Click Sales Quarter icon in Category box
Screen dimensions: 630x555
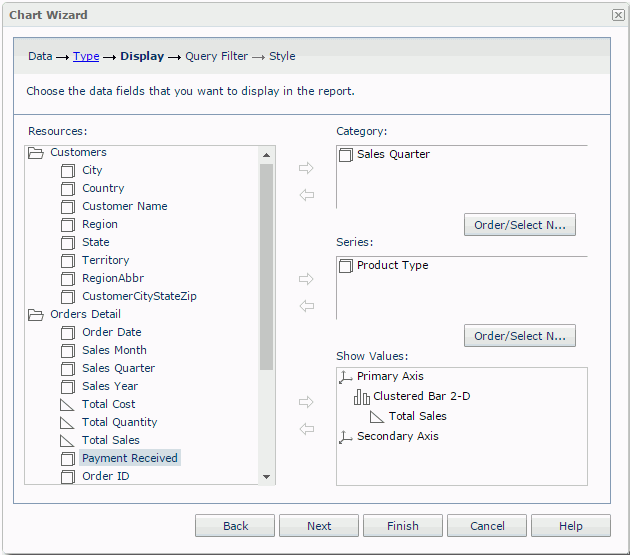(346, 155)
